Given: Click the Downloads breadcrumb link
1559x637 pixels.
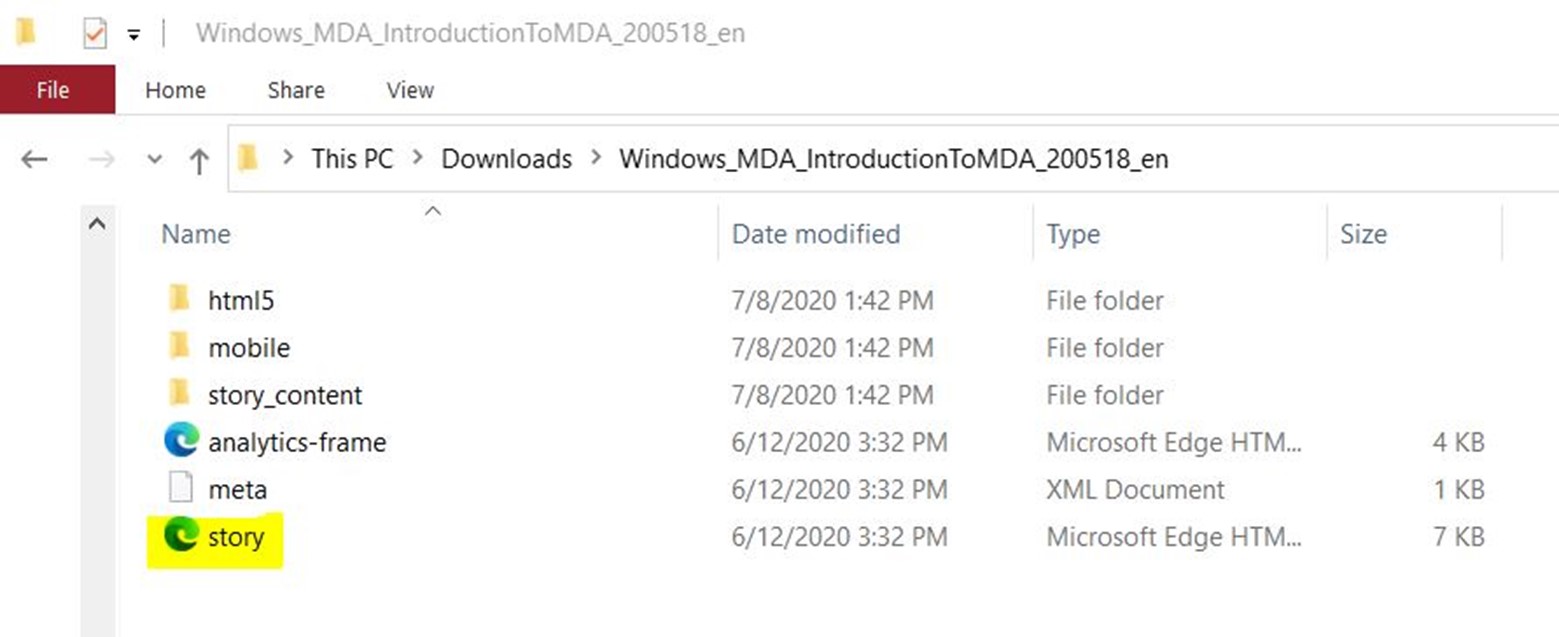Looking at the screenshot, I should coord(507,159).
